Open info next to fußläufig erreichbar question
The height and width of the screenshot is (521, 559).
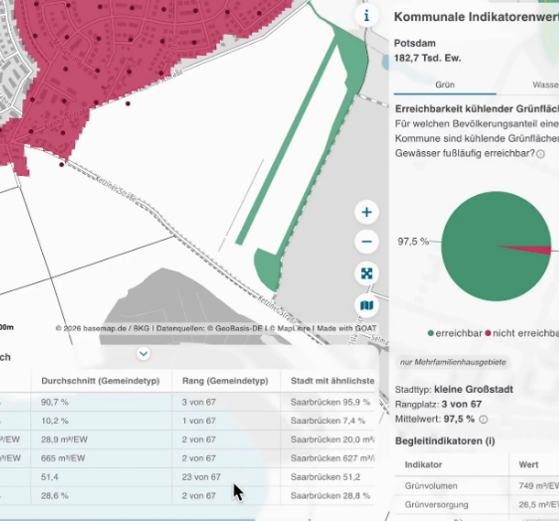coord(540,154)
